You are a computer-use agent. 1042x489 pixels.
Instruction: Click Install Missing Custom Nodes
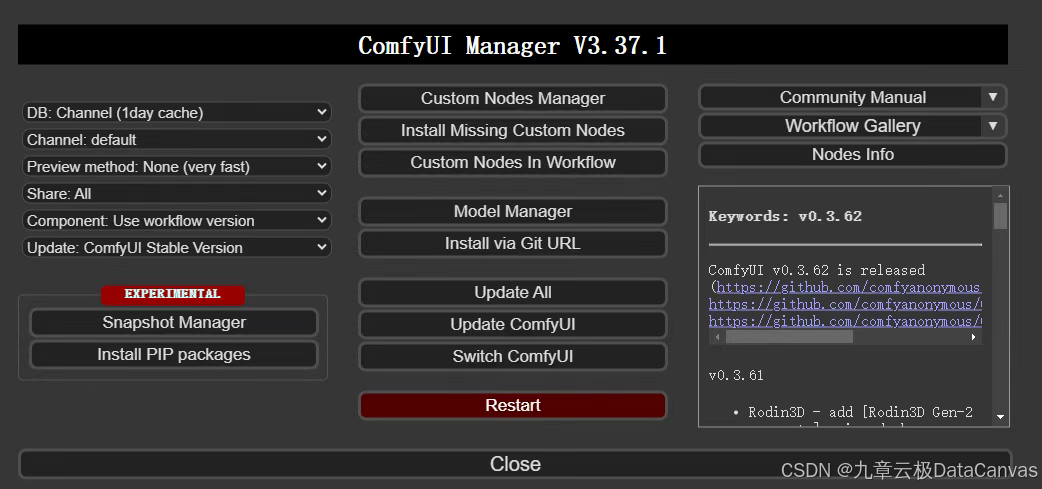(x=512, y=130)
